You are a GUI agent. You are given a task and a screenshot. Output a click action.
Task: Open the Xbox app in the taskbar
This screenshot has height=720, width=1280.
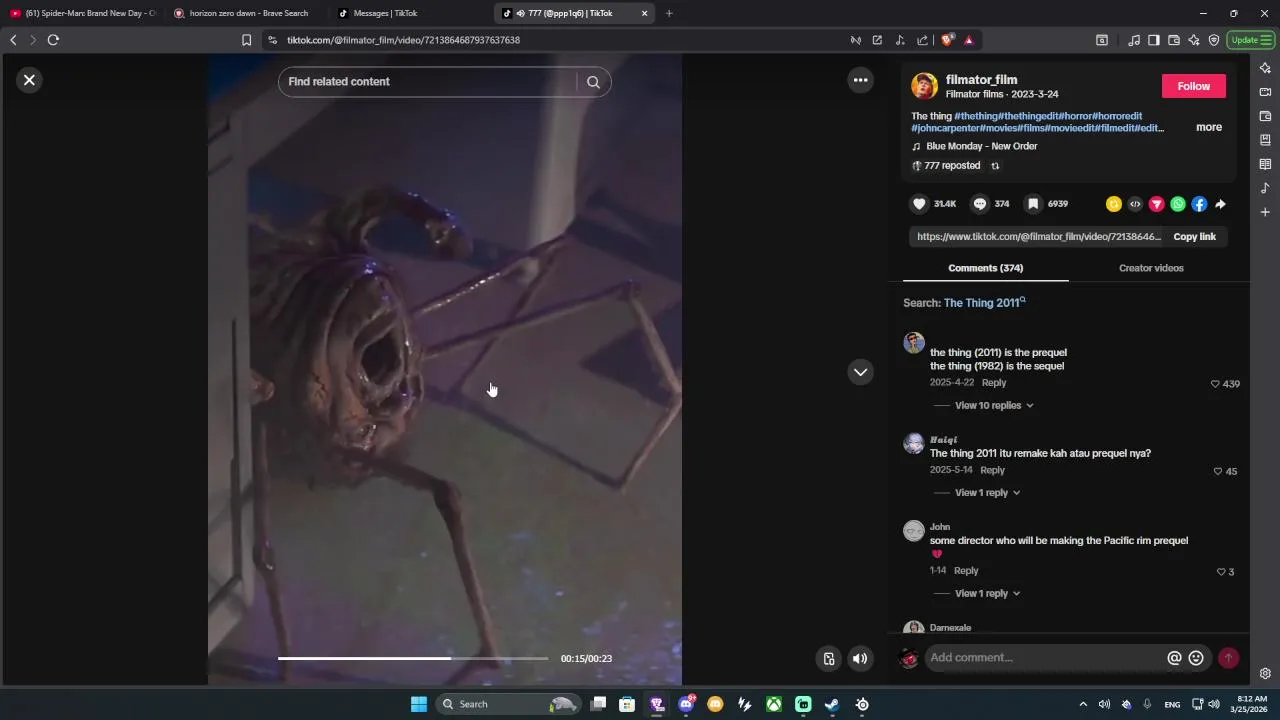pos(773,704)
